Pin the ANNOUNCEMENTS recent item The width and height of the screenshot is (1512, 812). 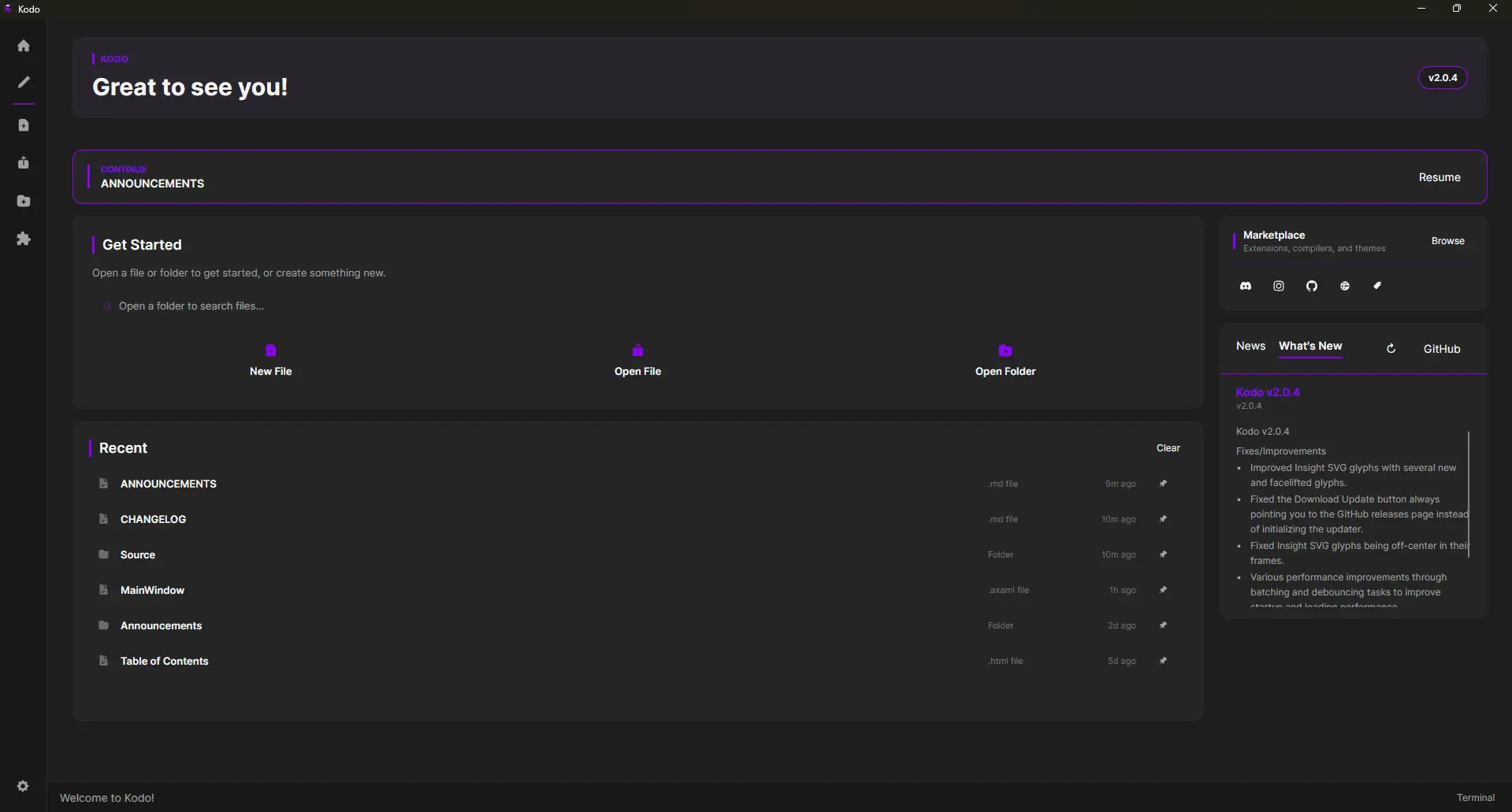[1163, 484]
